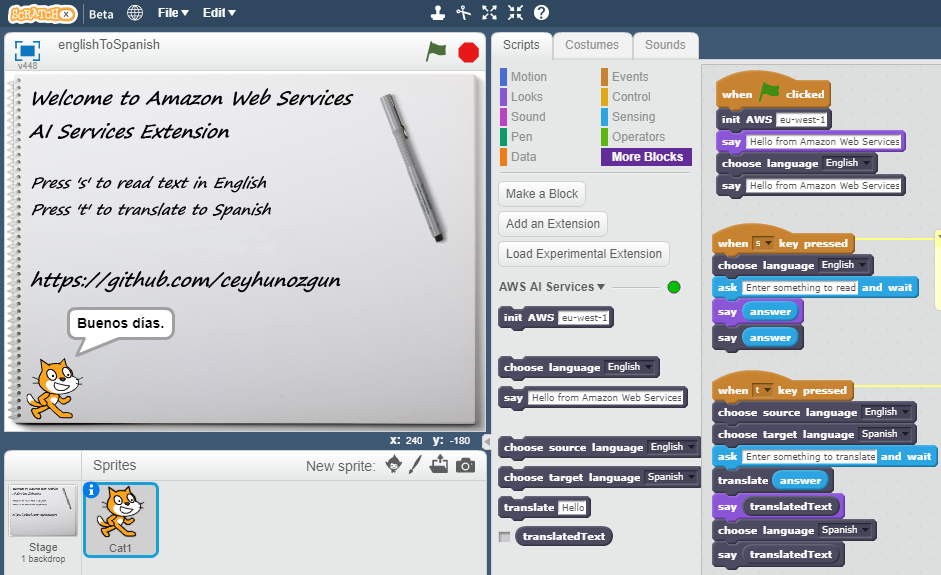This screenshot has height=575, width=941.
Task: Select the Data block category
Action: coord(523,157)
